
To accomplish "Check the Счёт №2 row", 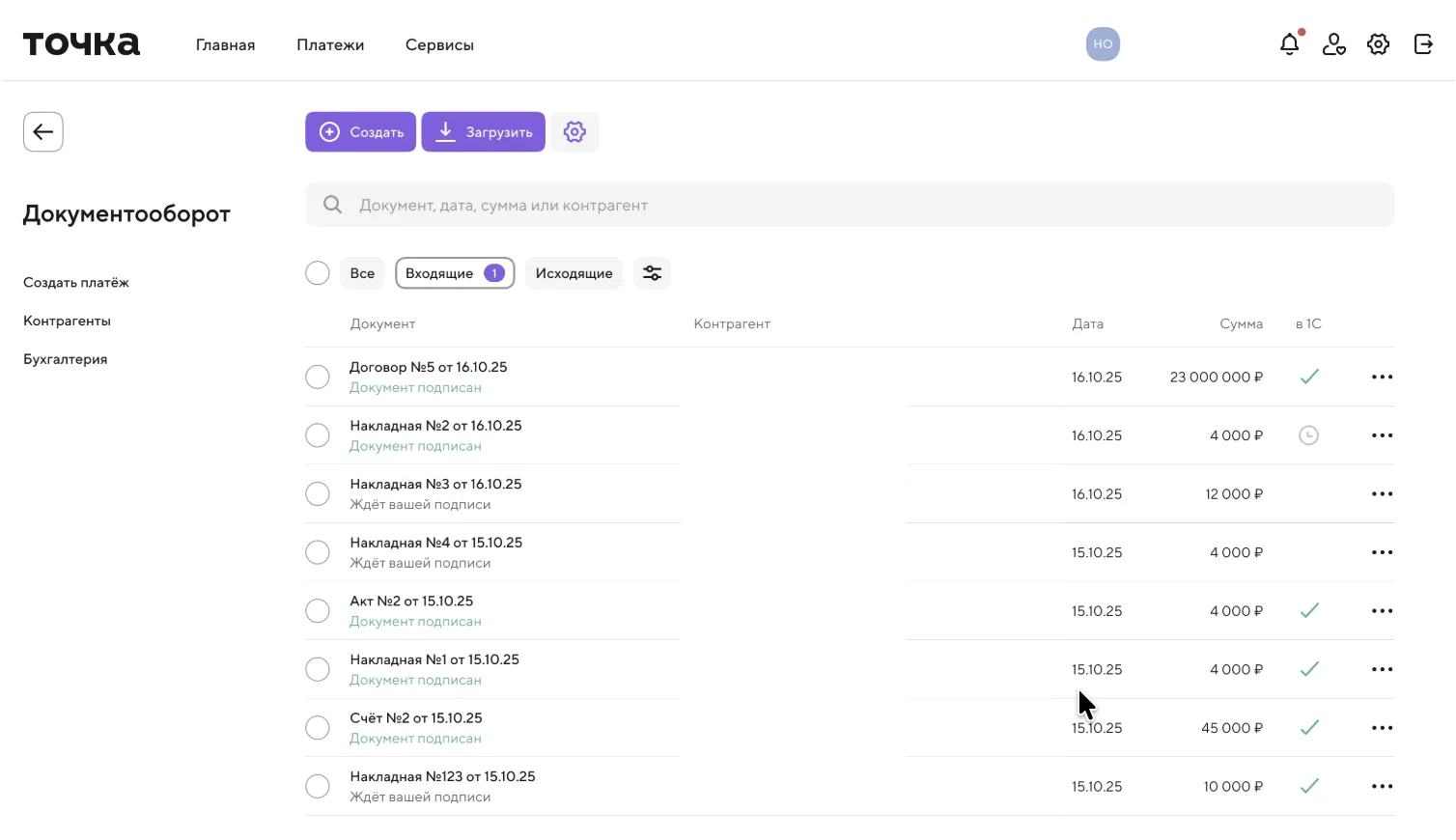I will point(318,728).
